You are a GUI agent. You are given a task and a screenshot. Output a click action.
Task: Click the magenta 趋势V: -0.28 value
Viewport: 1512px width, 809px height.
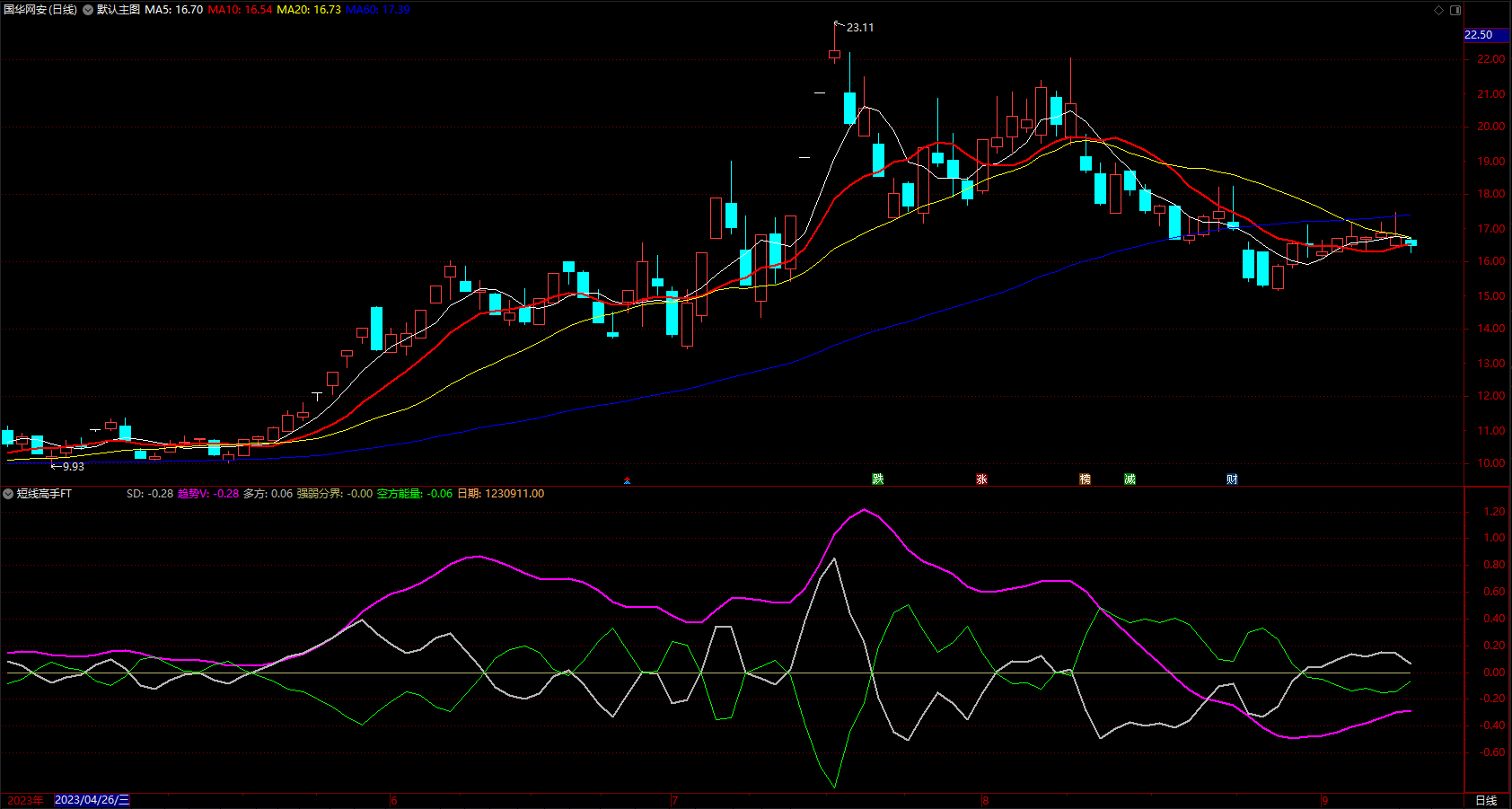208,494
